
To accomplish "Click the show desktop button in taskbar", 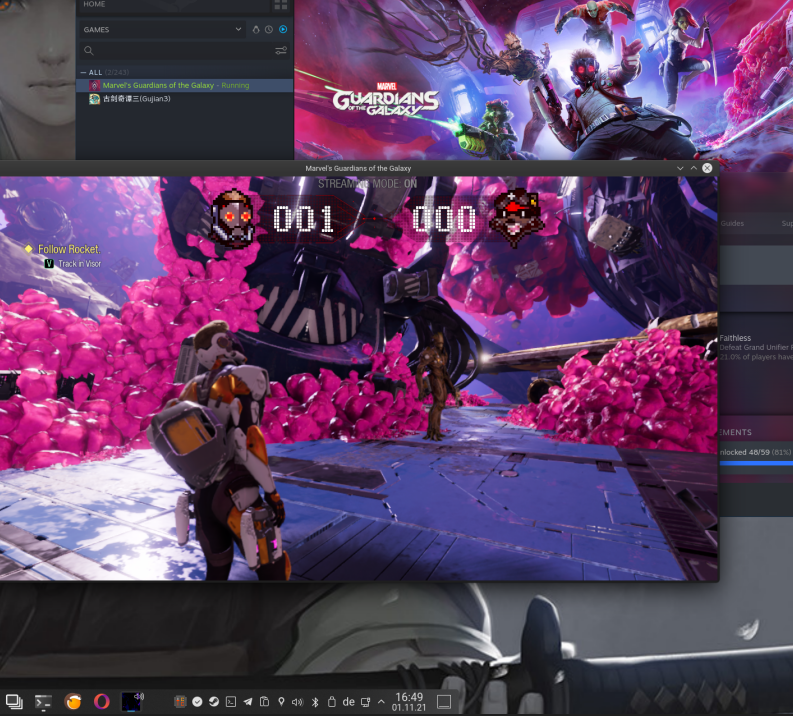I will coord(444,702).
